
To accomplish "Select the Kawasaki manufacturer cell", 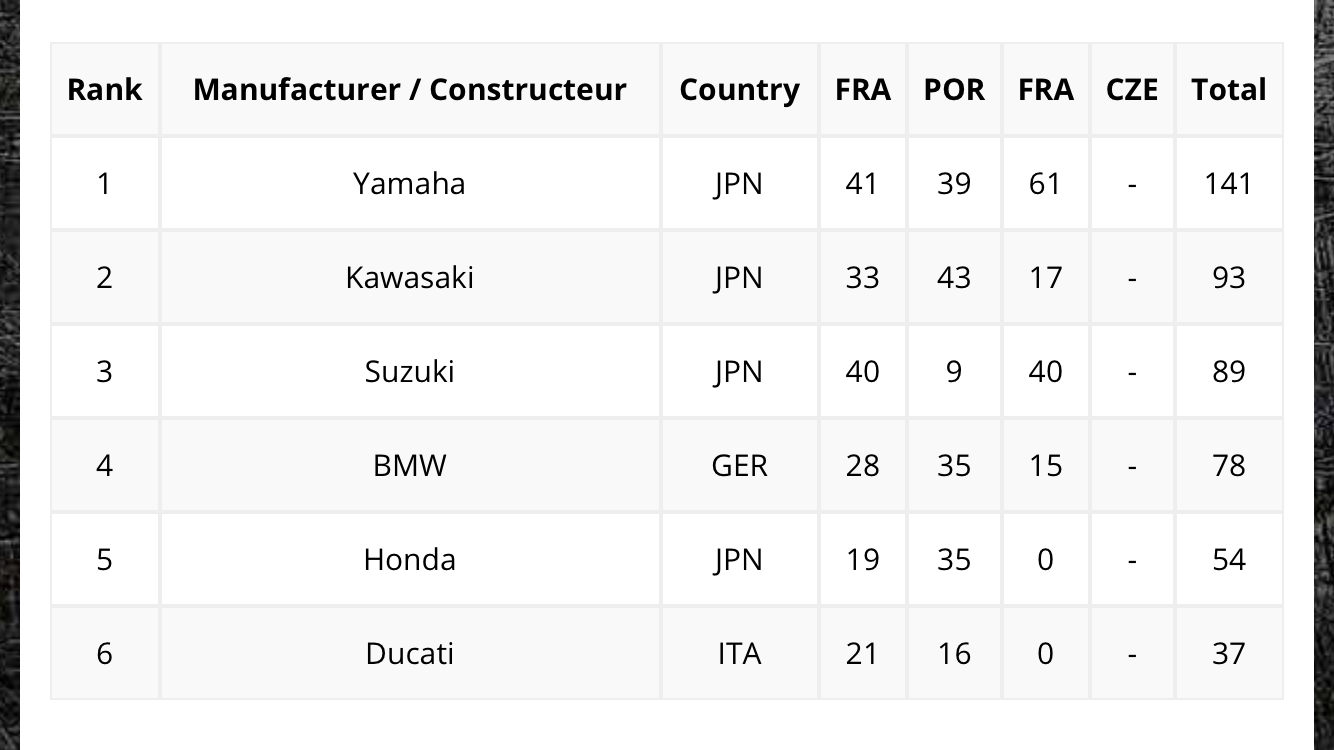I will 409,278.
